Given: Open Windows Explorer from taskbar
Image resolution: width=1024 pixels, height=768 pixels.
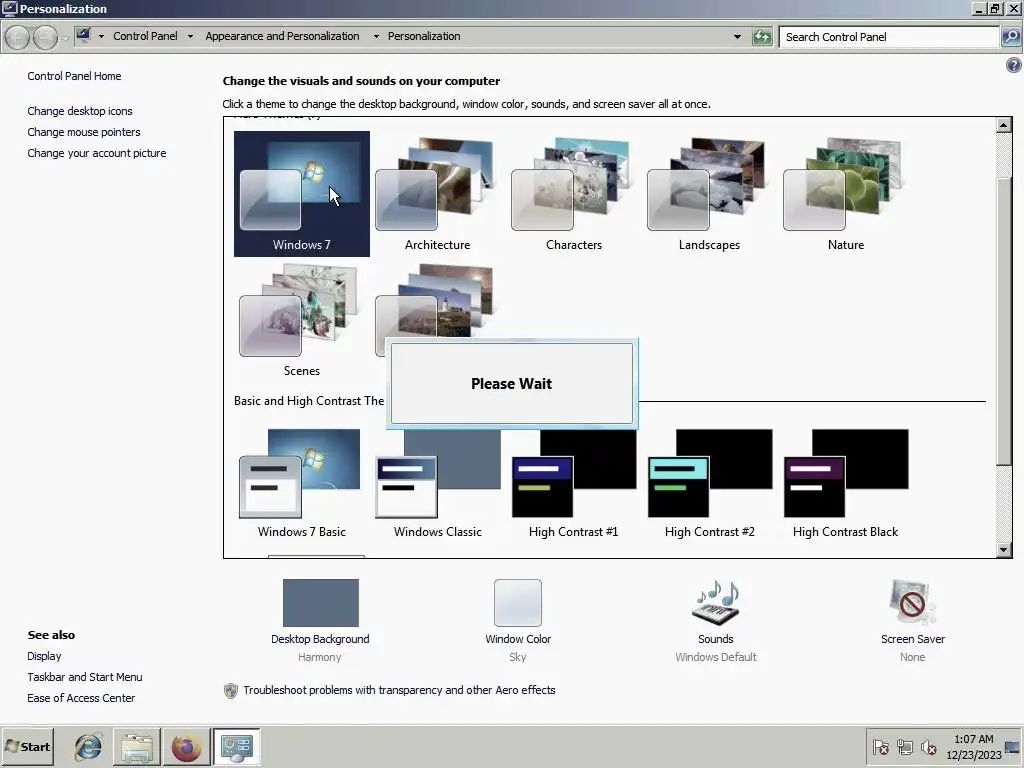Looking at the screenshot, I should (136, 746).
